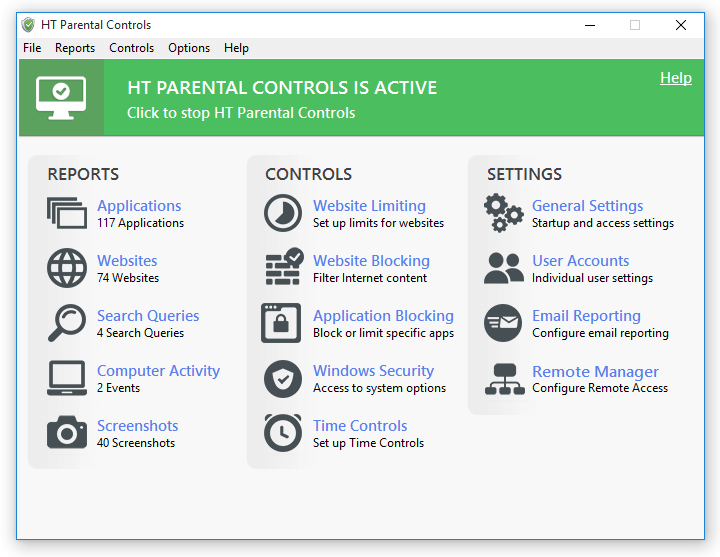The image size is (720, 557).
Task: Click the monitor checkmark status icon
Action: pyautogui.click(x=61, y=98)
